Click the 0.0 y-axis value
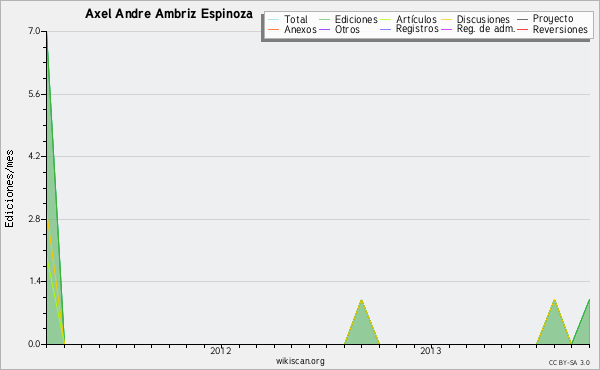This screenshot has width=600, height=370. click(34, 344)
